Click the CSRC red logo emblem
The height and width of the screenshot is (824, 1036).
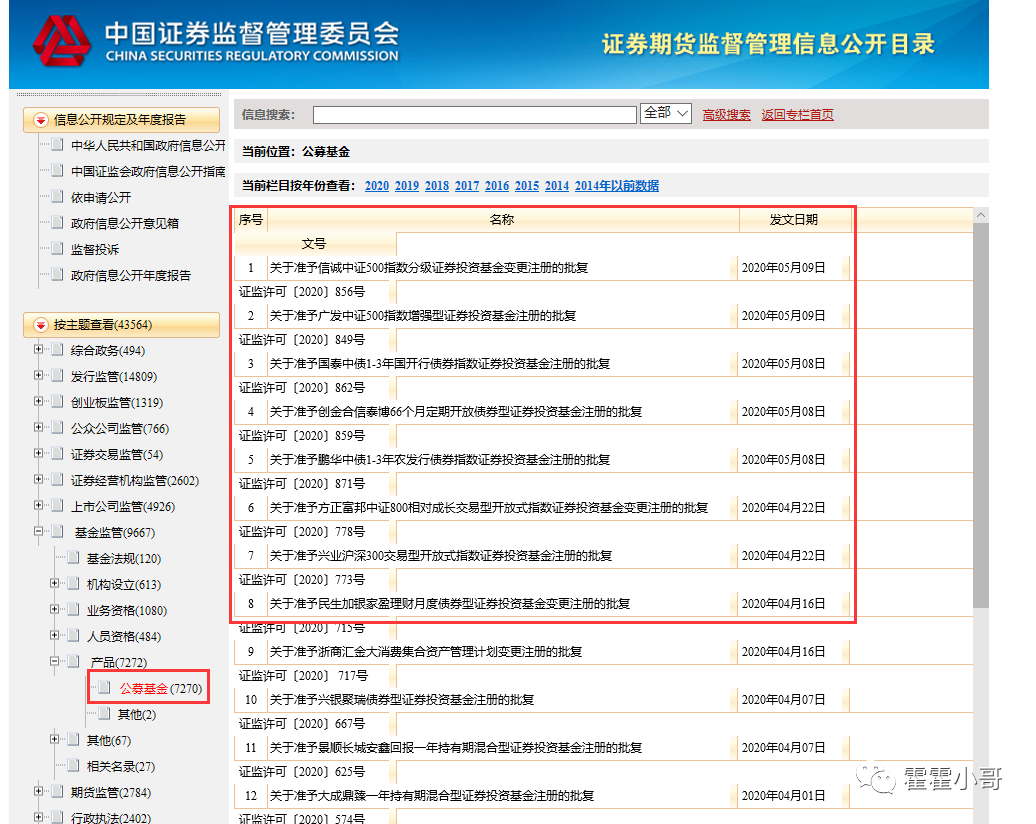[x=62, y=41]
